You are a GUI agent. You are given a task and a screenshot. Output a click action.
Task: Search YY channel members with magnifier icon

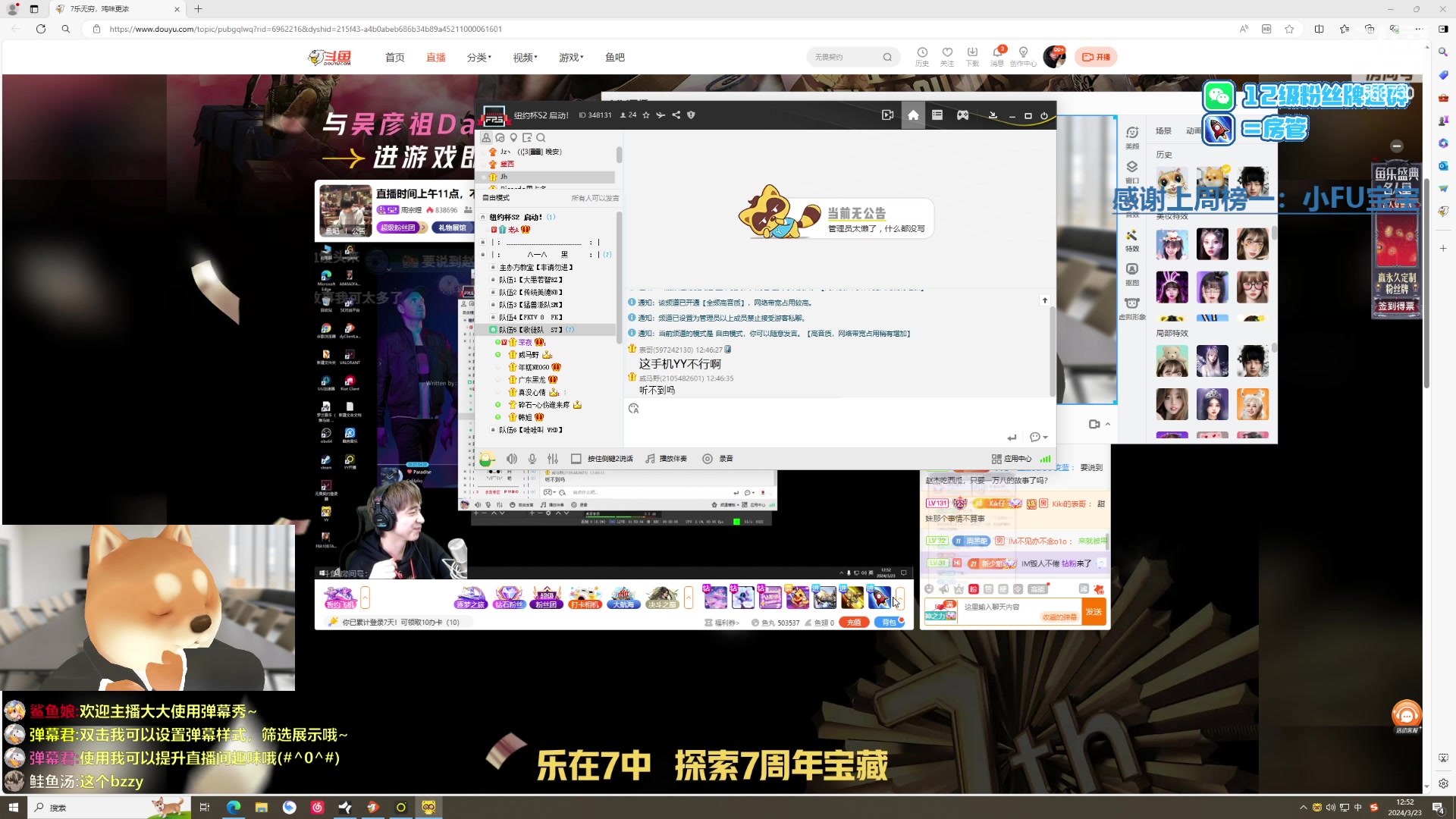coord(541,138)
